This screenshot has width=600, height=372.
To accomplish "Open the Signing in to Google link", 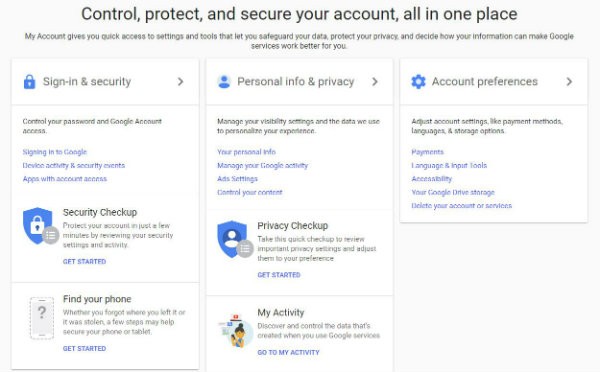I will [55, 152].
